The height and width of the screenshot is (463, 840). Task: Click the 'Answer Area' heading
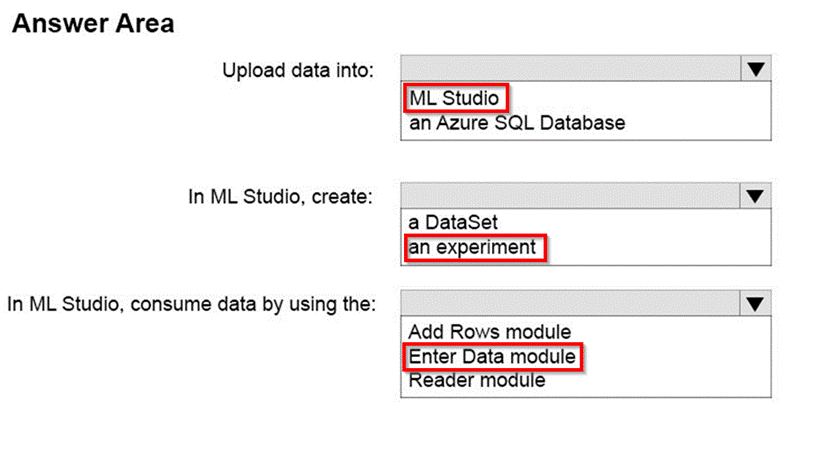[x=93, y=24]
